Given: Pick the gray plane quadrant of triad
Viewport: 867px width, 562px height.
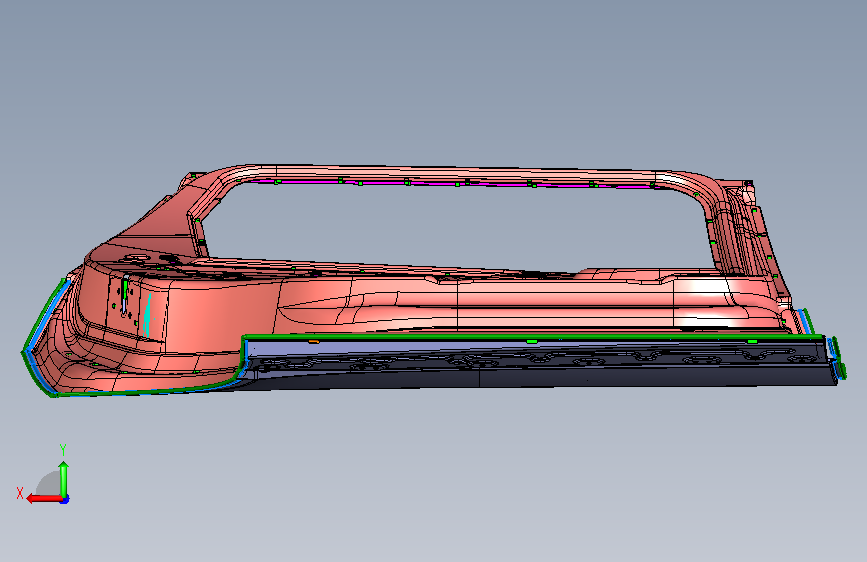Looking at the screenshot, I should coord(50,484).
